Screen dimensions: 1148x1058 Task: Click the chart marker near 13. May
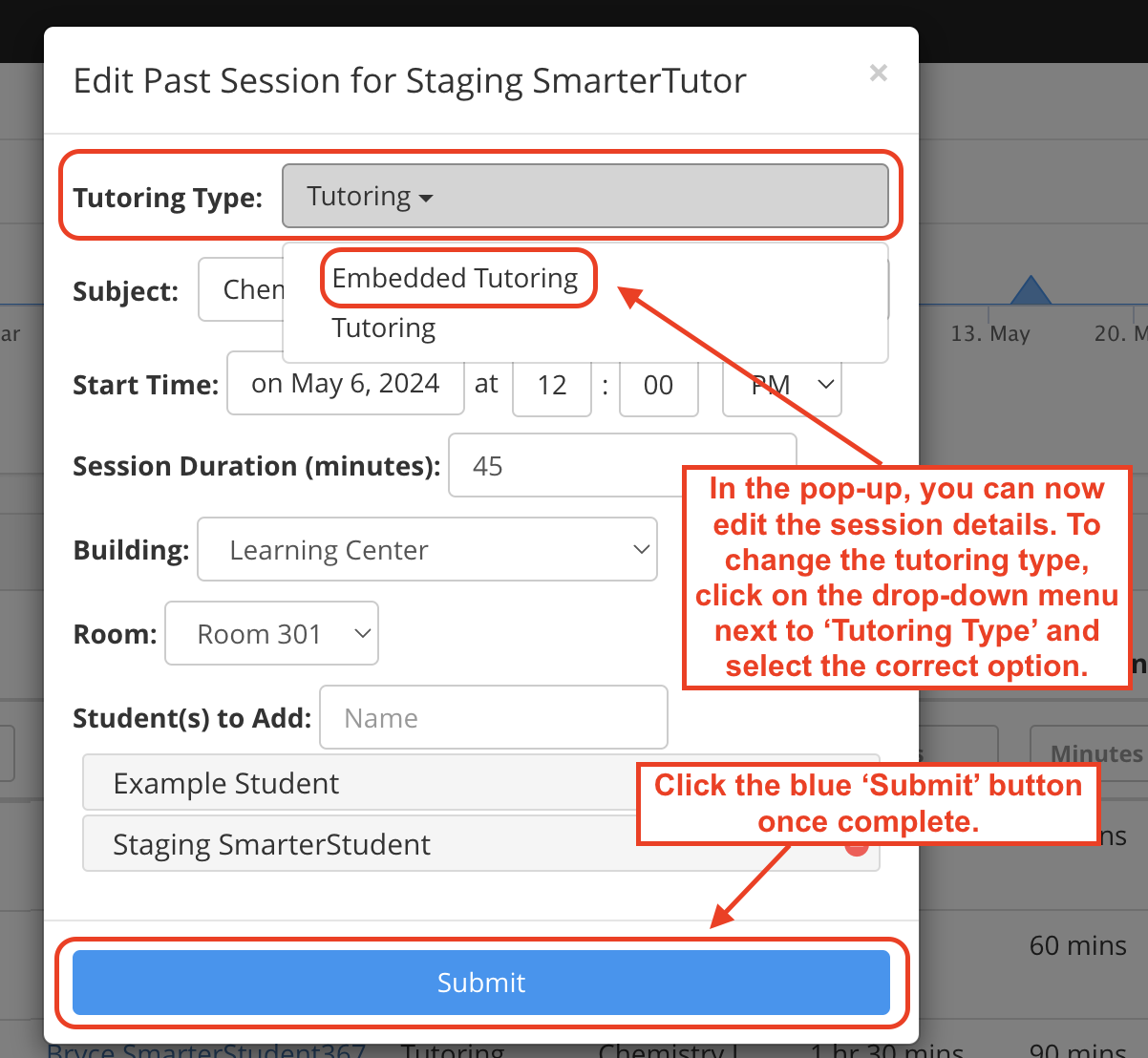(x=1030, y=290)
